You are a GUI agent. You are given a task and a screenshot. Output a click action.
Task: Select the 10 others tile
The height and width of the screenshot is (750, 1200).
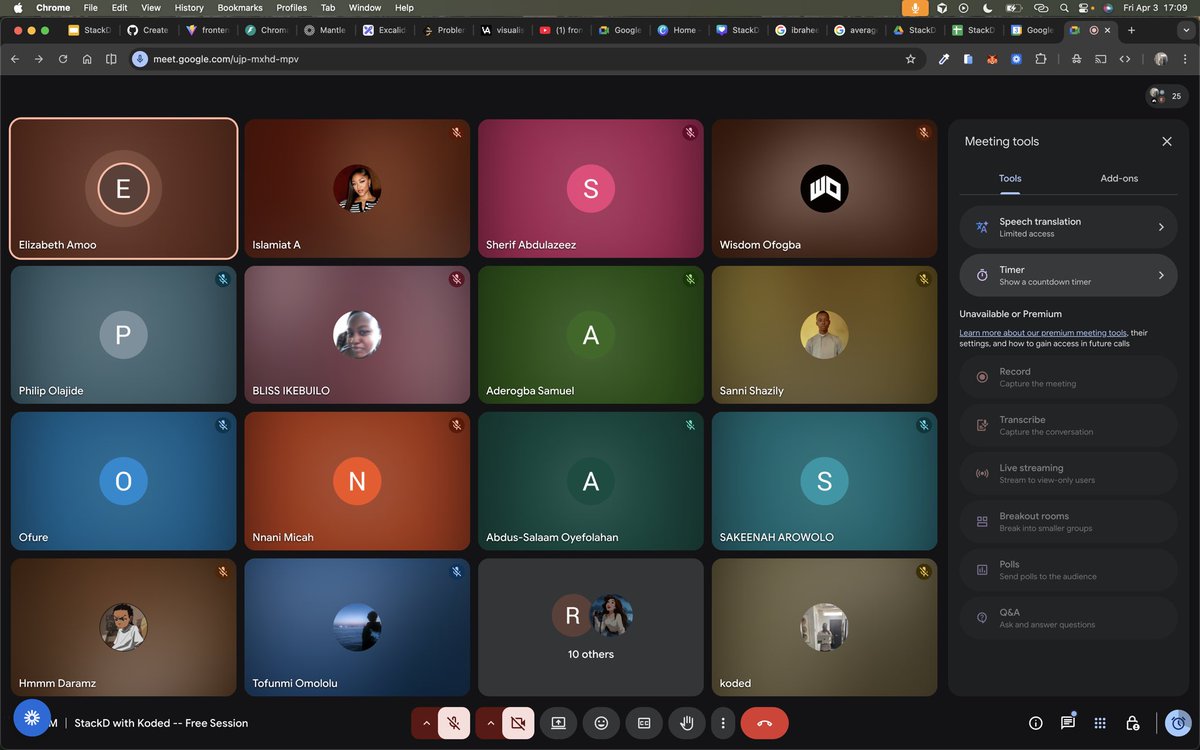click(x=591, y=627)
